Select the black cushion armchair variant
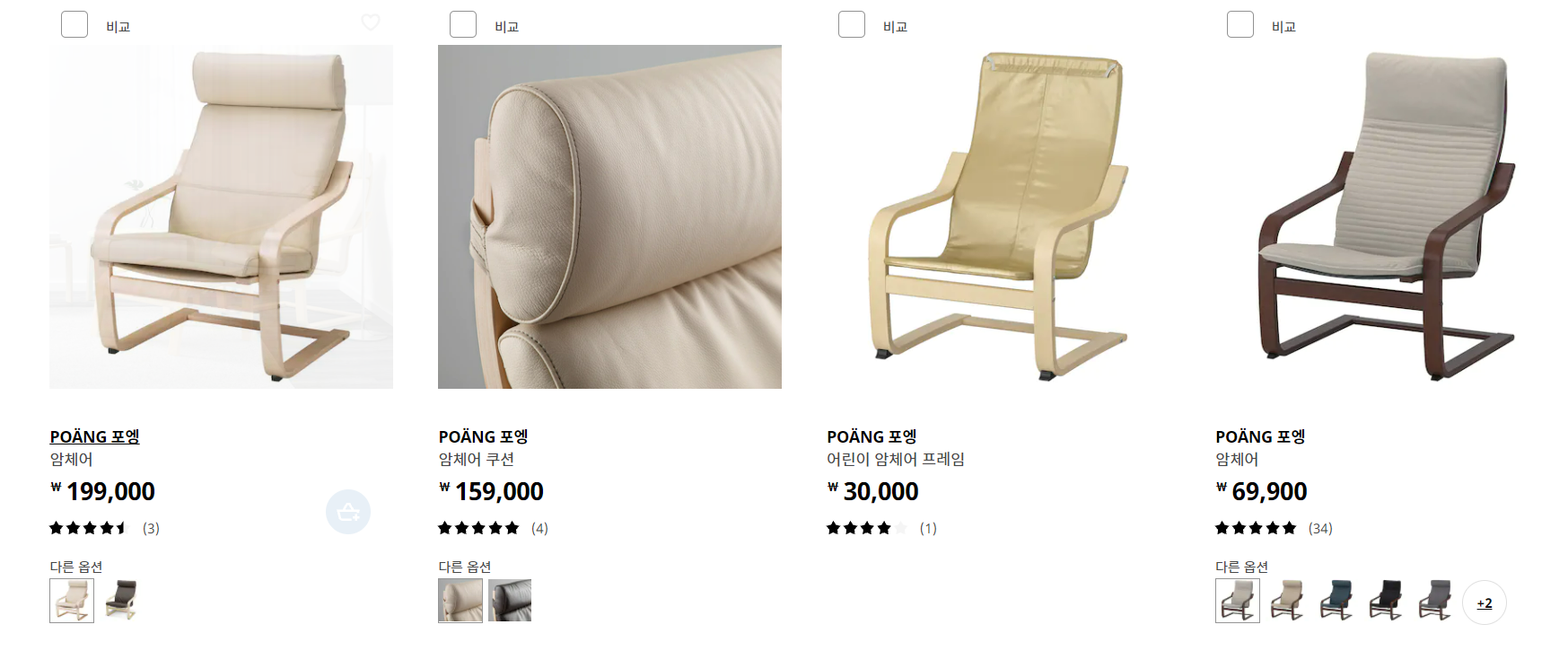 [x=1386, y=601]
